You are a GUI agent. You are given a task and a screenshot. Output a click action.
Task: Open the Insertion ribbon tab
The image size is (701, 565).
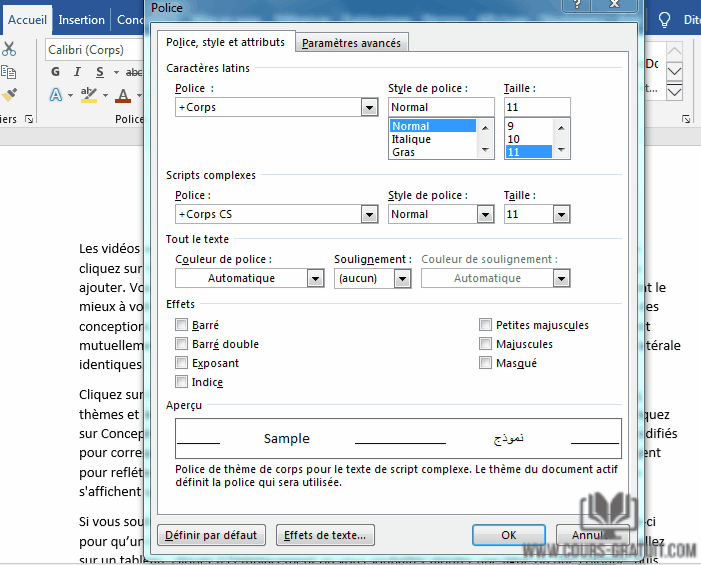81,19
